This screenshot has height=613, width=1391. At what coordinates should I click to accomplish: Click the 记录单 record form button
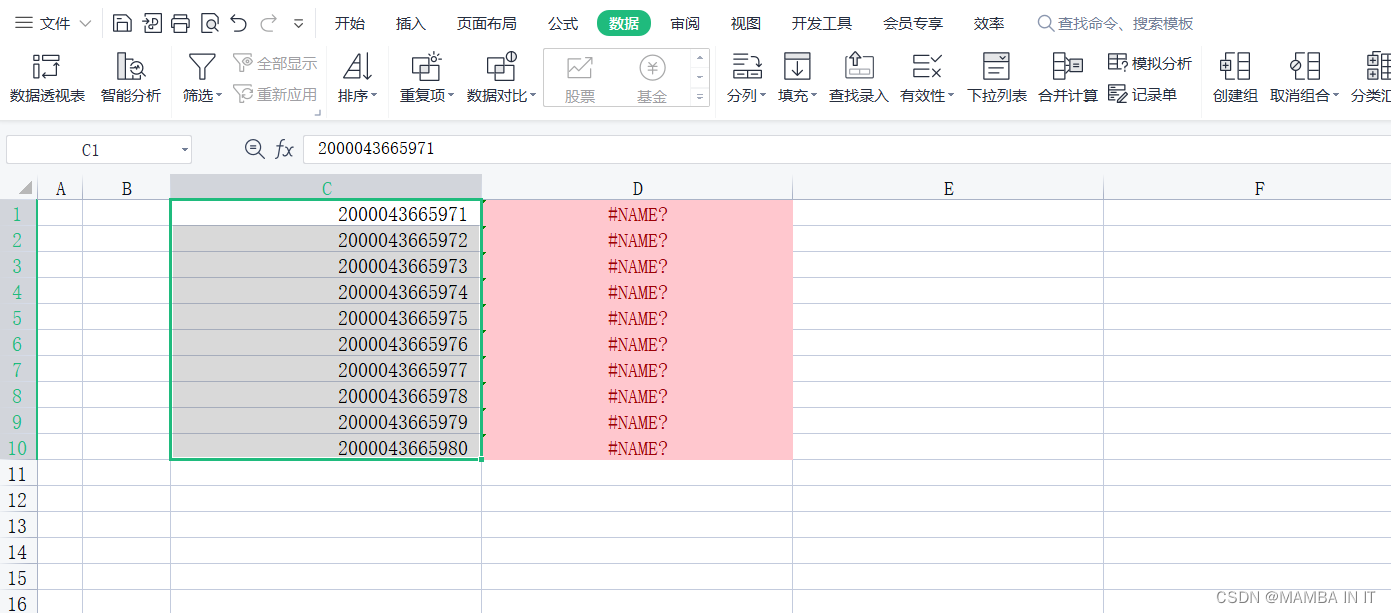tap(1143, 94)
